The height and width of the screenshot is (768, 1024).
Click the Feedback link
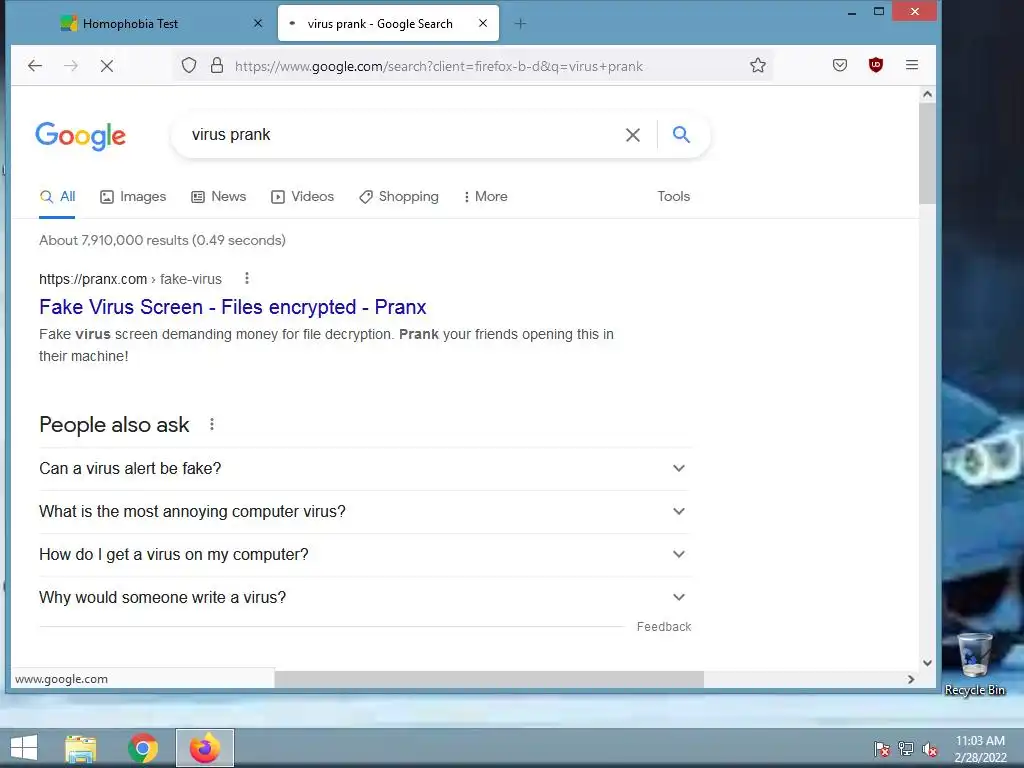[664, 627]
